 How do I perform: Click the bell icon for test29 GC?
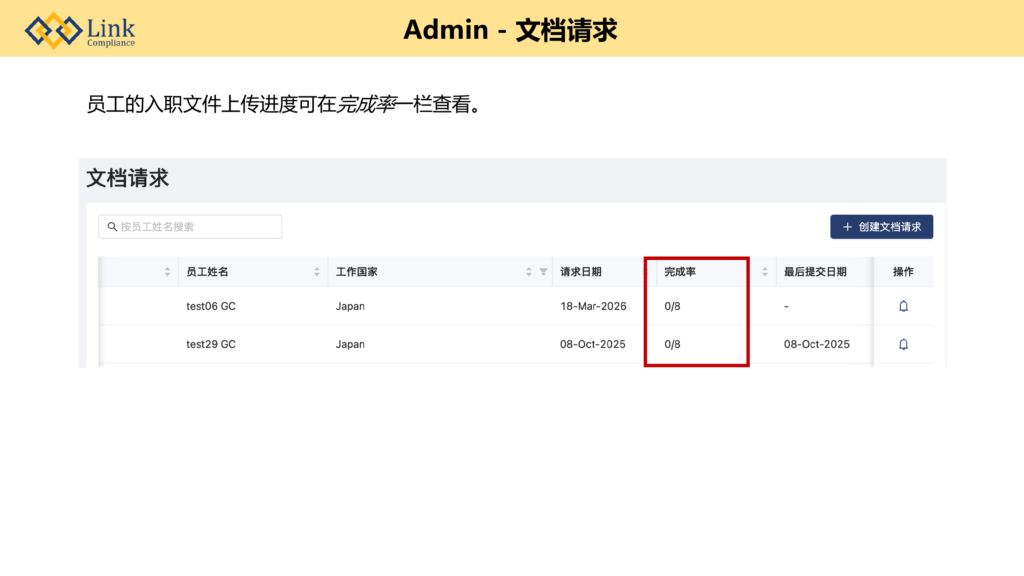click(x=903, y=344)
